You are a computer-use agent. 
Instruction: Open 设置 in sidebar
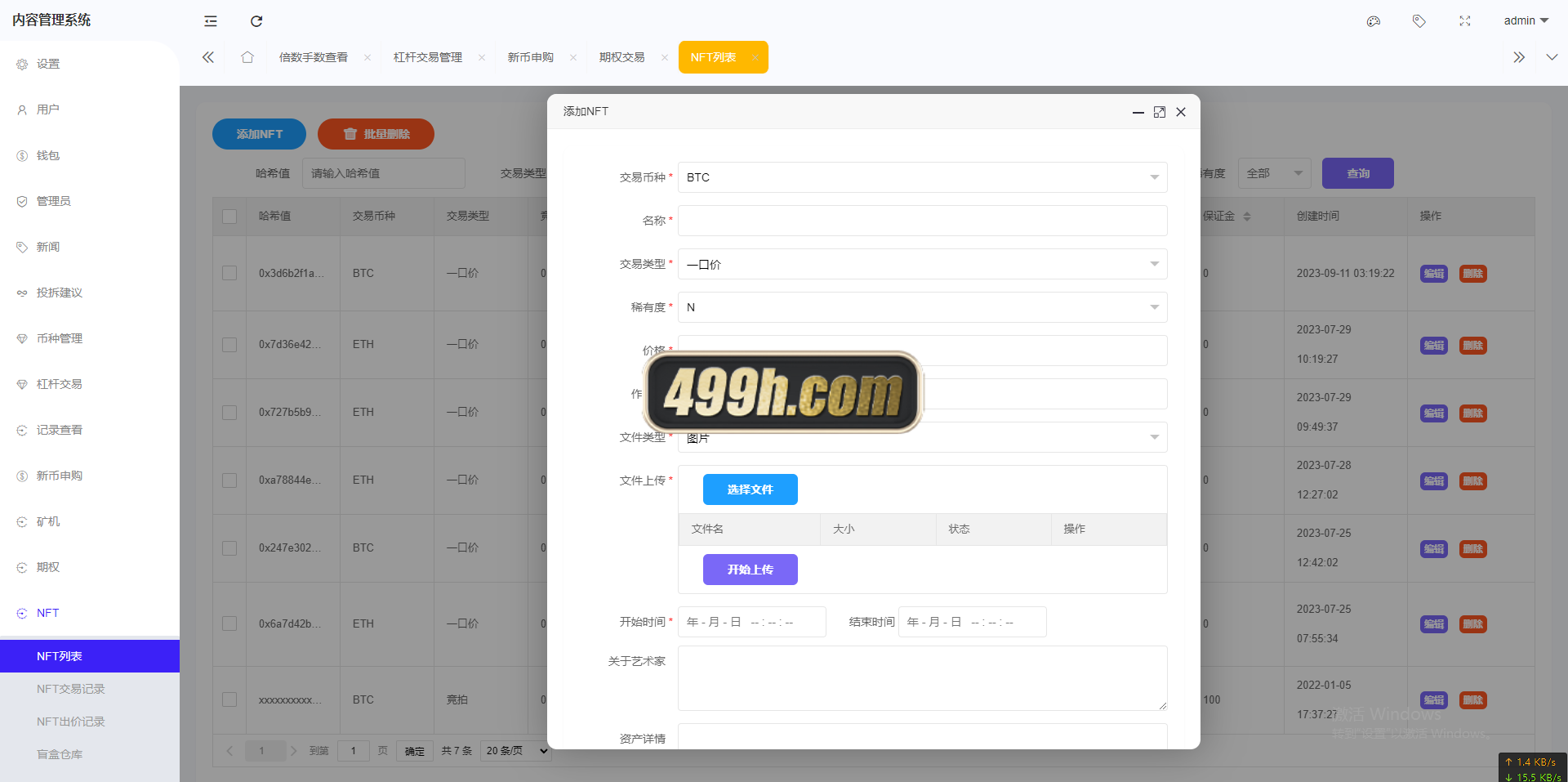(x=90, y=64)
